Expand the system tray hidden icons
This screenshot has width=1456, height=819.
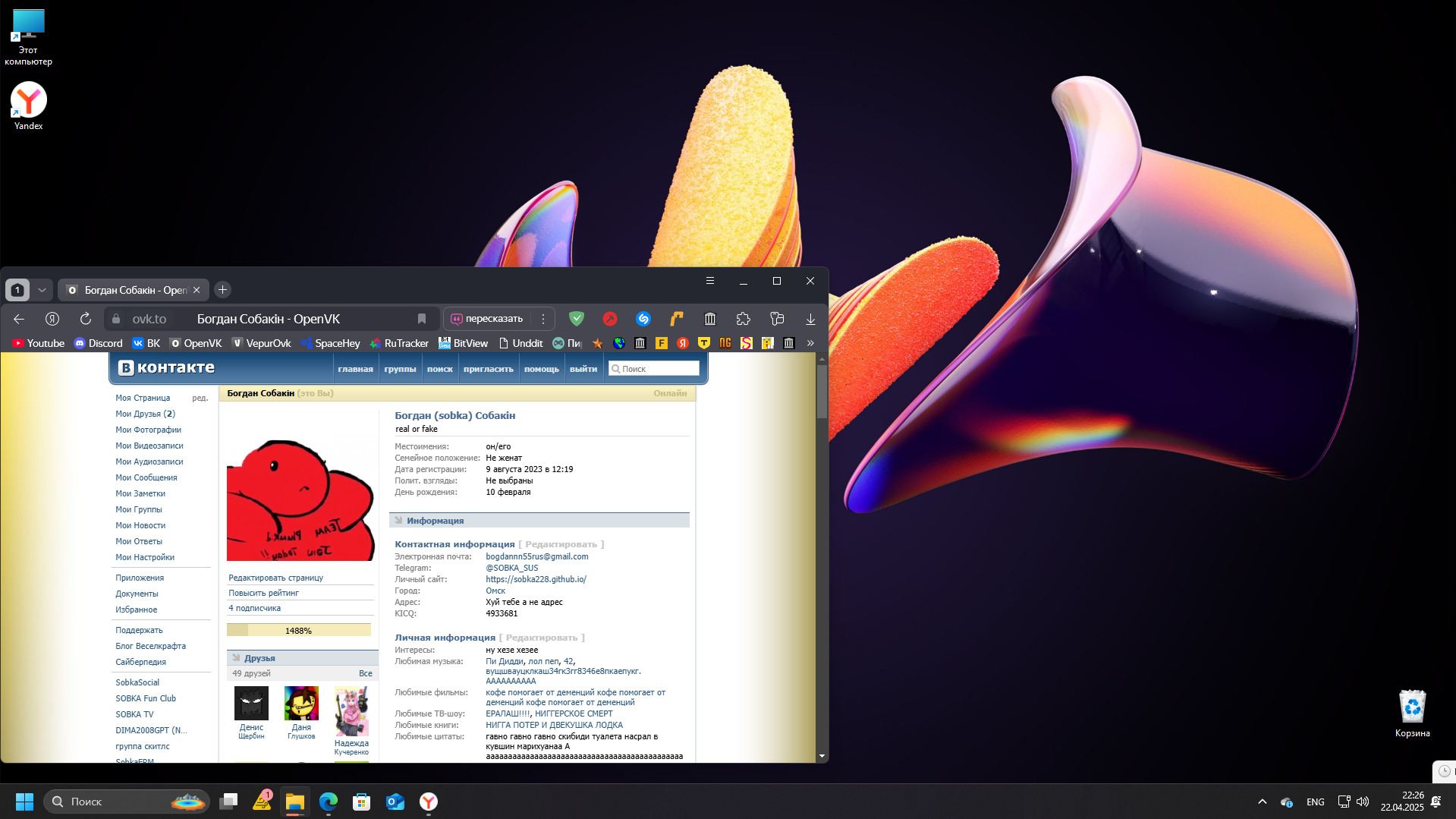[x=1263, y=802]
